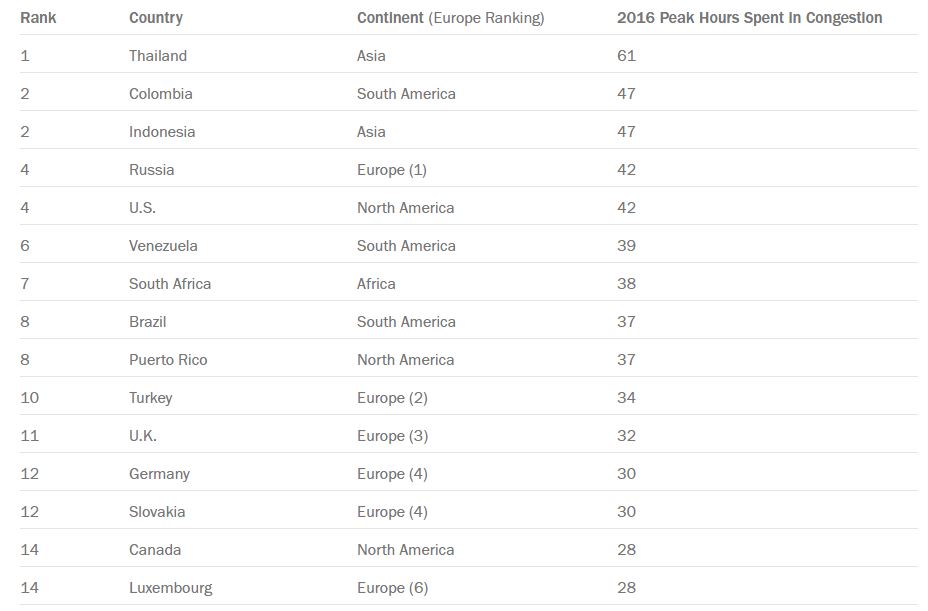Click the U.K. country entry

(x=143, y=436)
